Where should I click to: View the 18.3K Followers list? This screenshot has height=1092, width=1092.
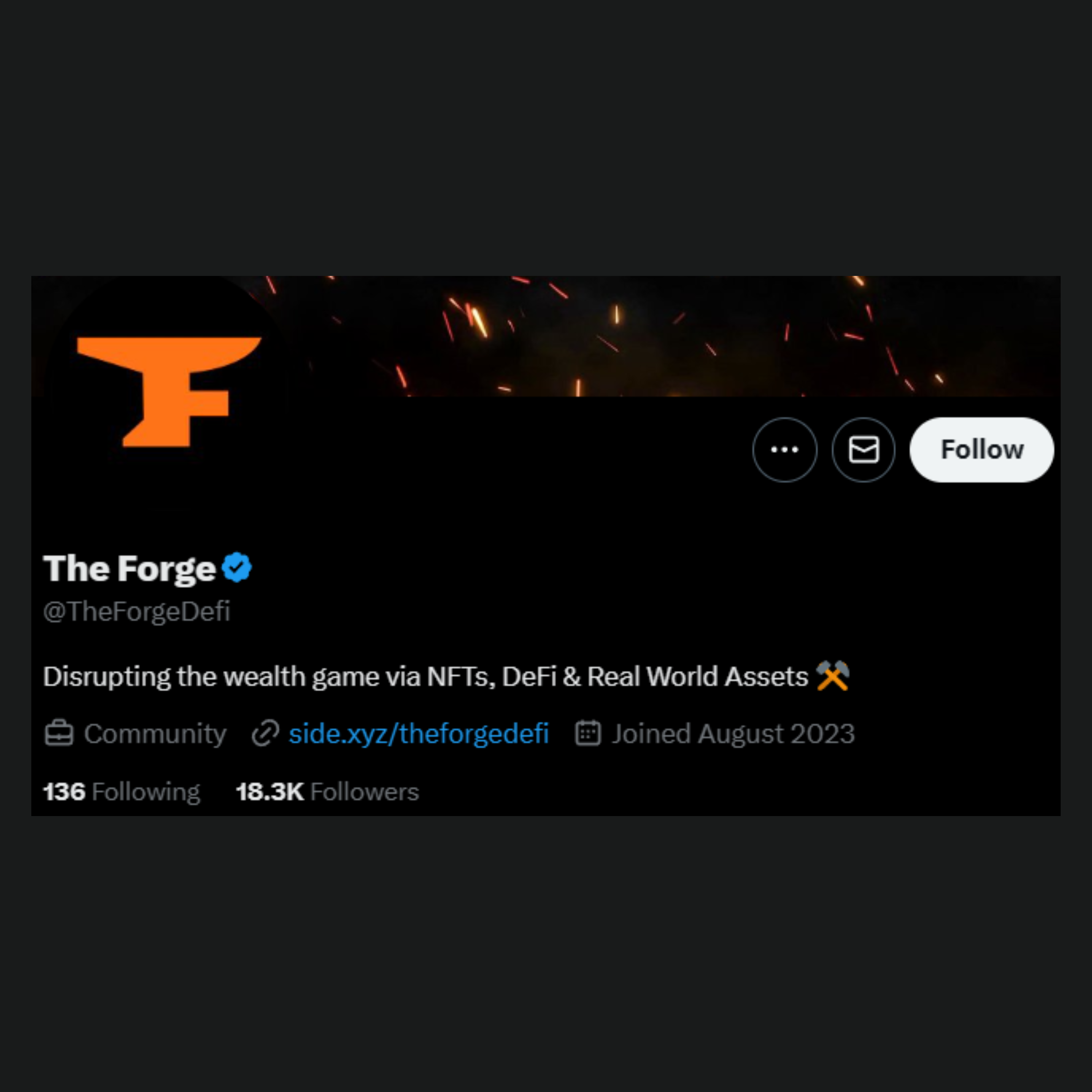coord(327,792)
